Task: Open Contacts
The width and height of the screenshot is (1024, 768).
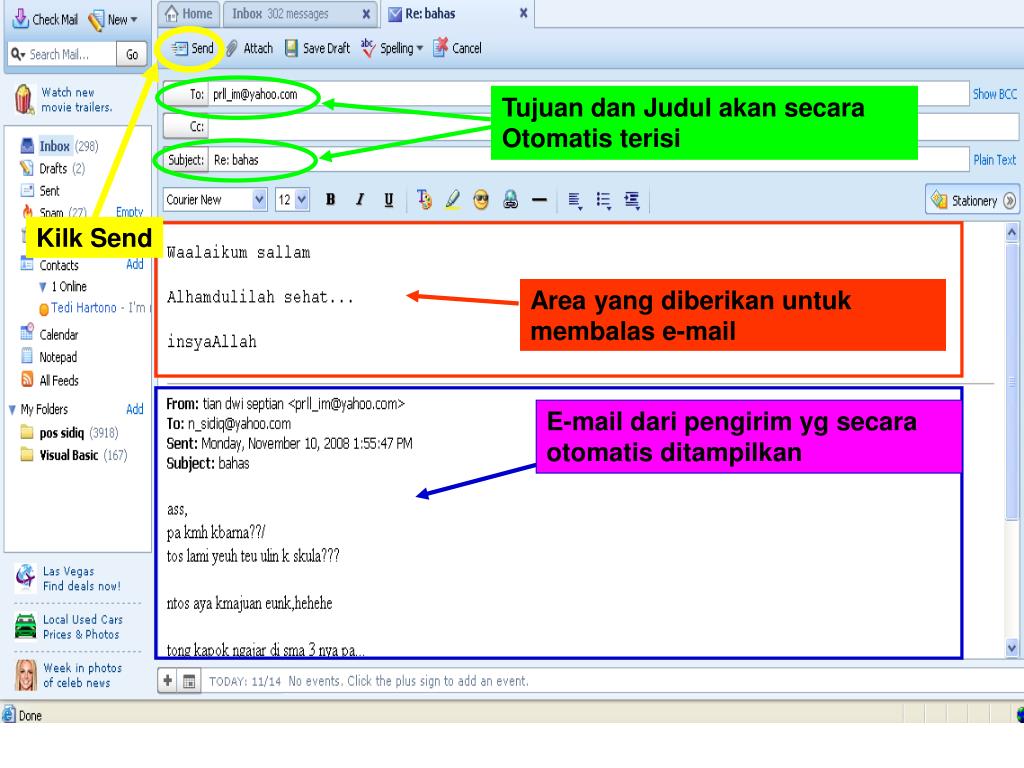Action: 50,265
